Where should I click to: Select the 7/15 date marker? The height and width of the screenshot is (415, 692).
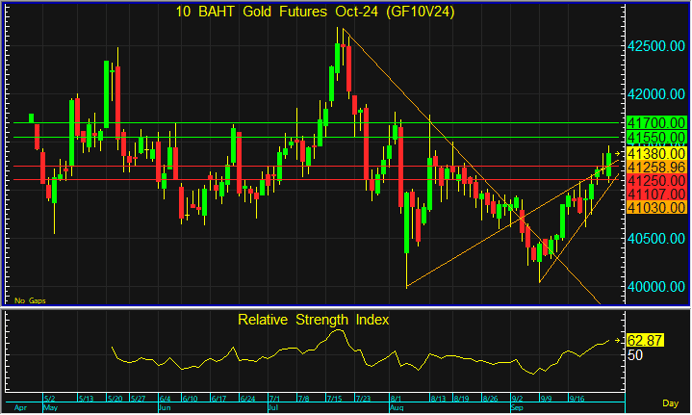(333, 398)
